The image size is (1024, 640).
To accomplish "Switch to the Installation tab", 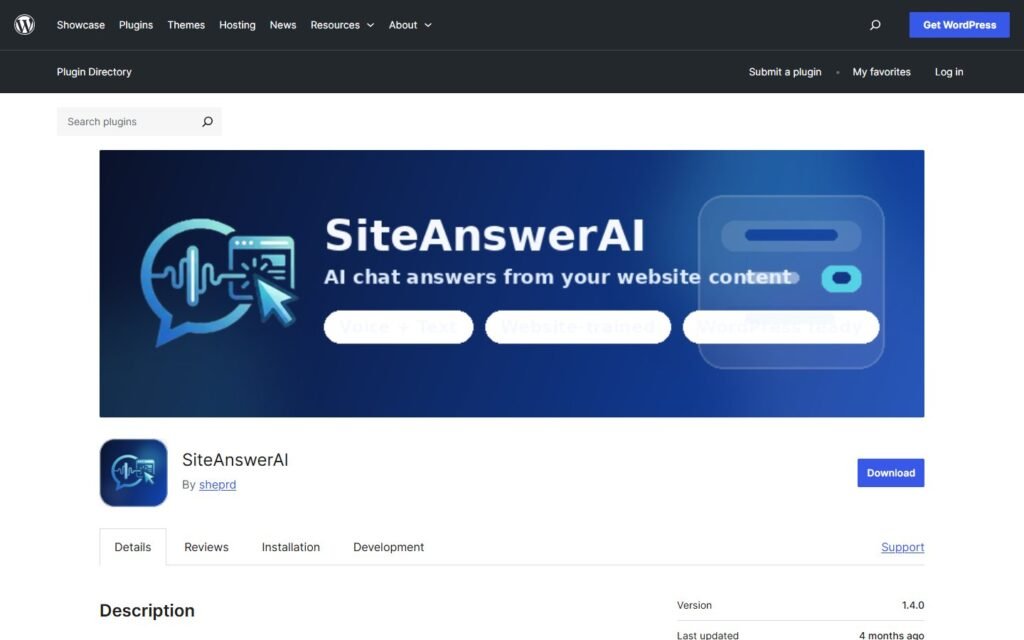I will click(x=291, y=547).
